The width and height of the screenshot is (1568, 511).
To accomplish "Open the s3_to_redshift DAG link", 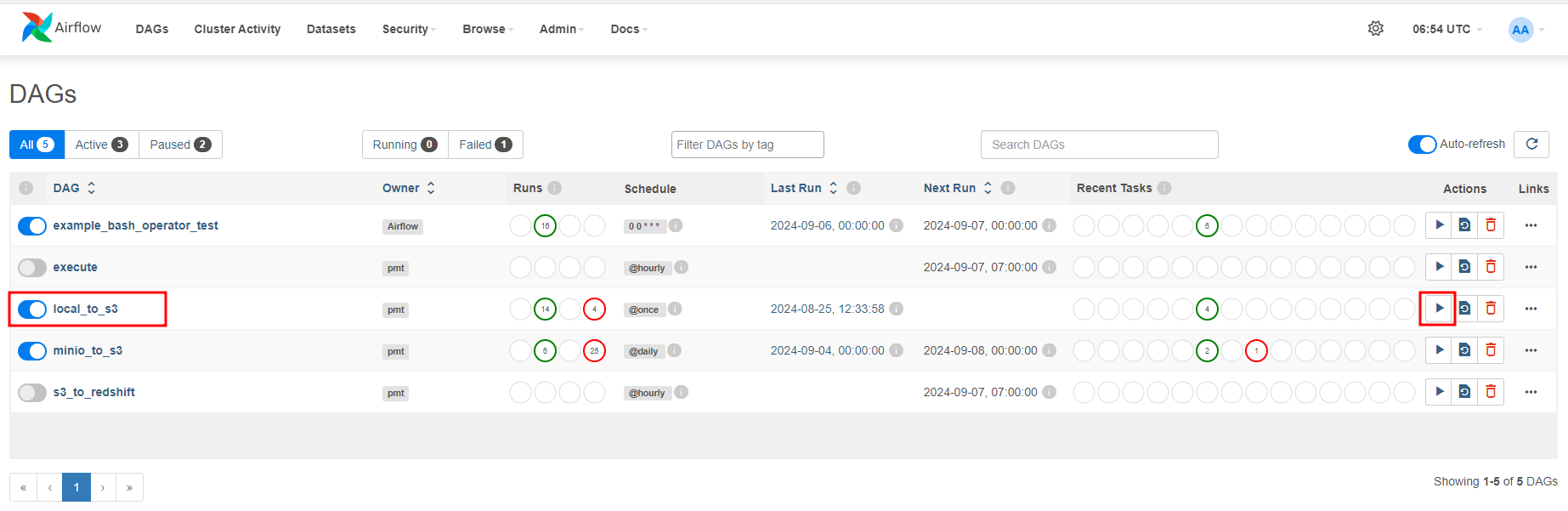I will click(93, 392).
